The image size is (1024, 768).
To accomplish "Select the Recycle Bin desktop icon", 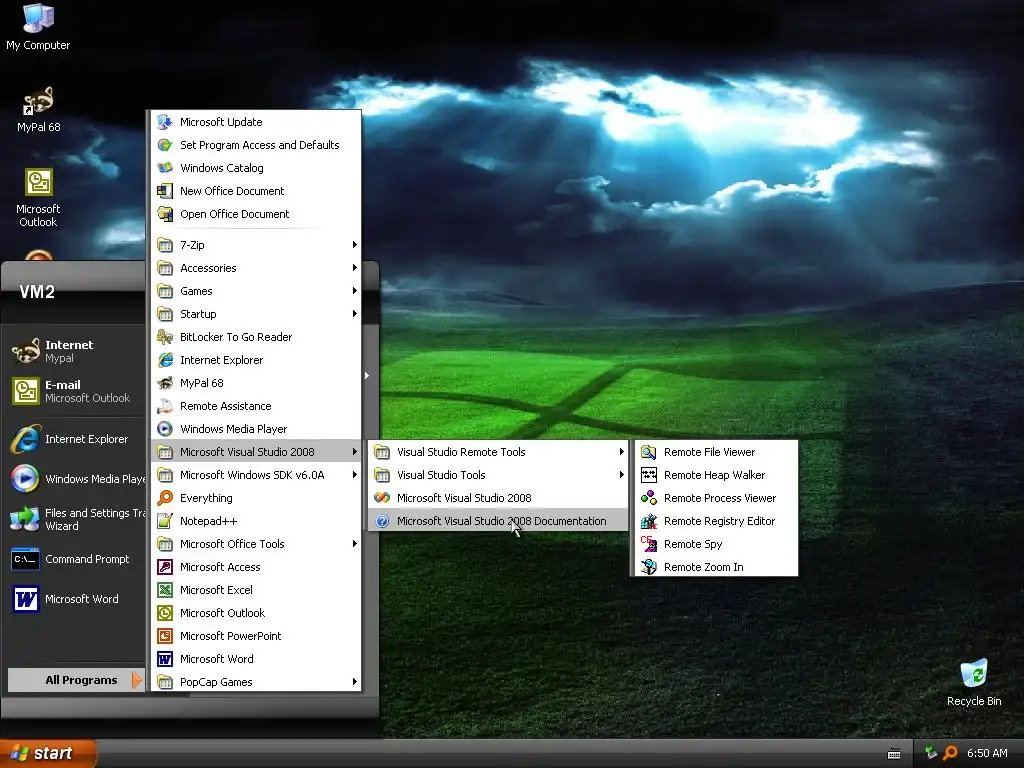I will coord(974,683).
